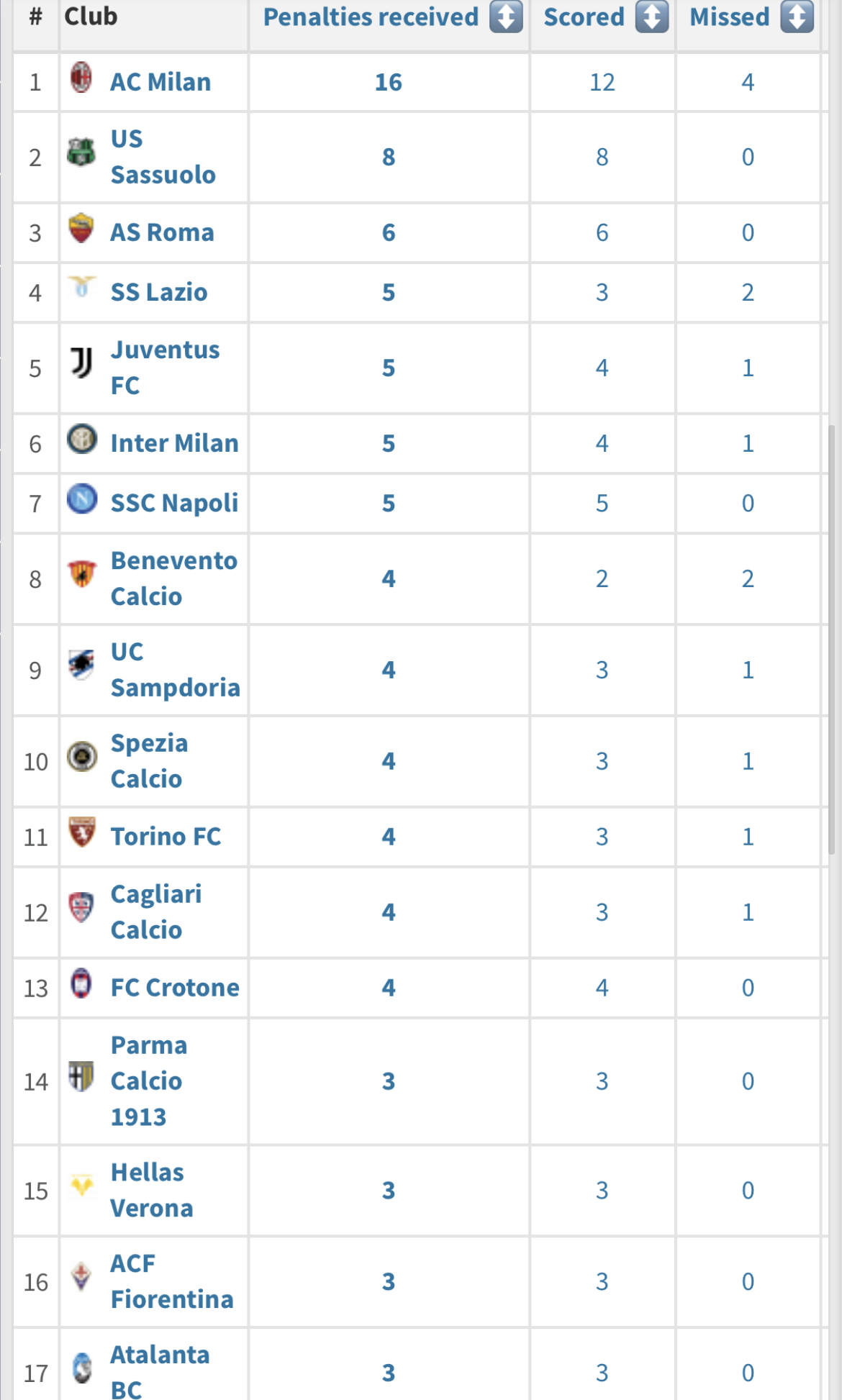Click the Torino FC crest icon
Viewport: 842px width, 1400px height.
click(81, 832)
